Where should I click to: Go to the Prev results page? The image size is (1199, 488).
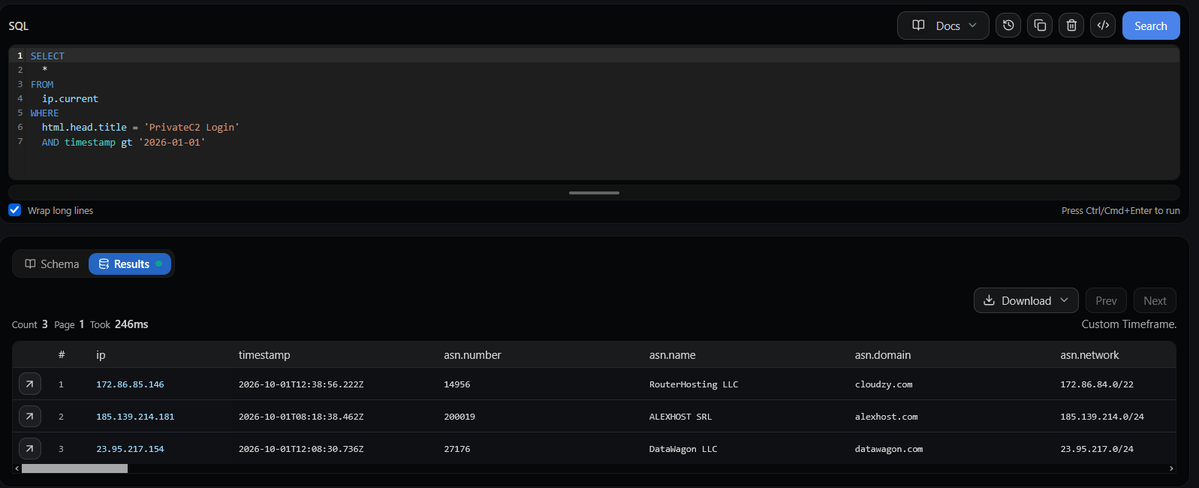click(1106, 301)
